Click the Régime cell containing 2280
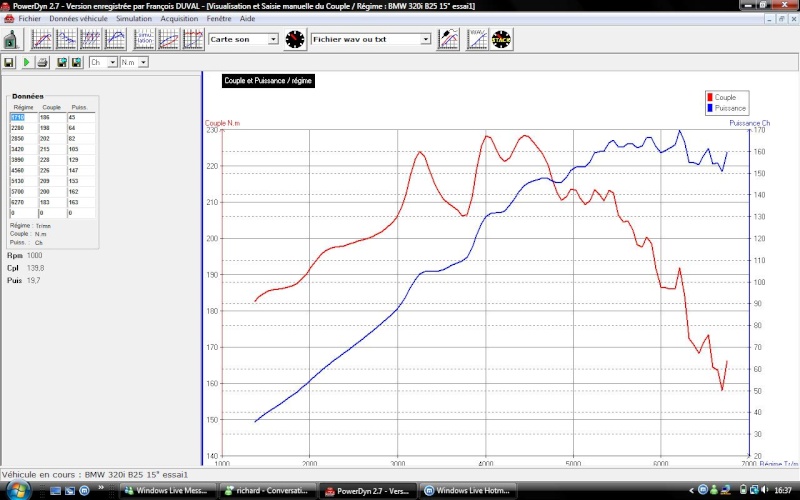Screen dimensions: 800x500 pos(23,128)
